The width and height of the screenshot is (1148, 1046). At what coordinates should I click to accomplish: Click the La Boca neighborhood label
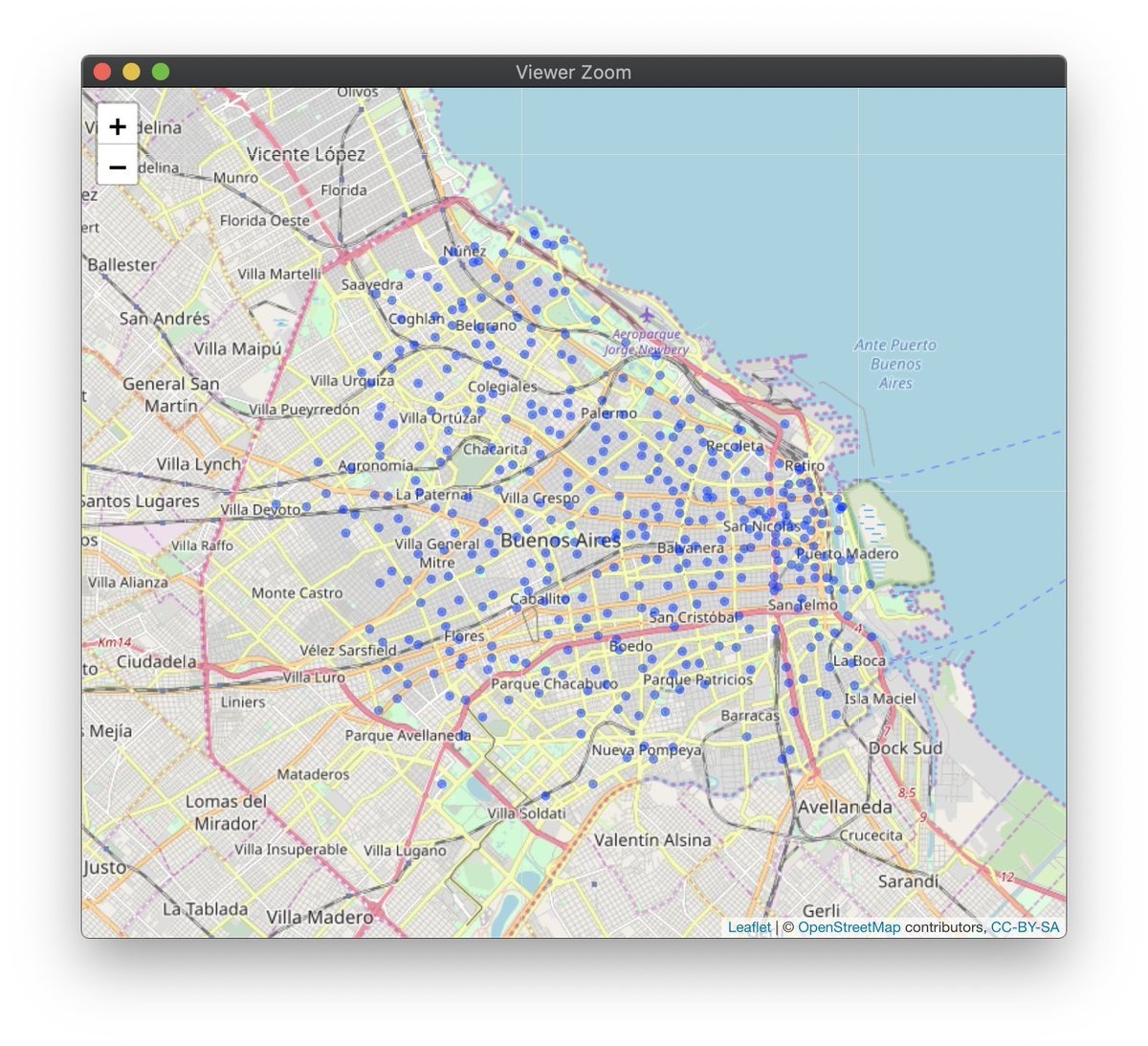(x=859, y=660)
